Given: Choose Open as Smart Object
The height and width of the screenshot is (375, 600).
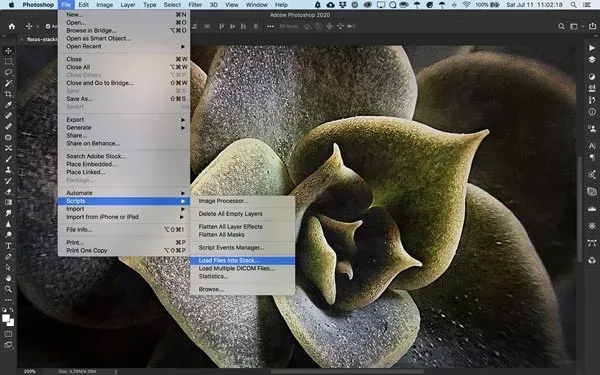Looking at the screenshot, I should pos(124,38).
